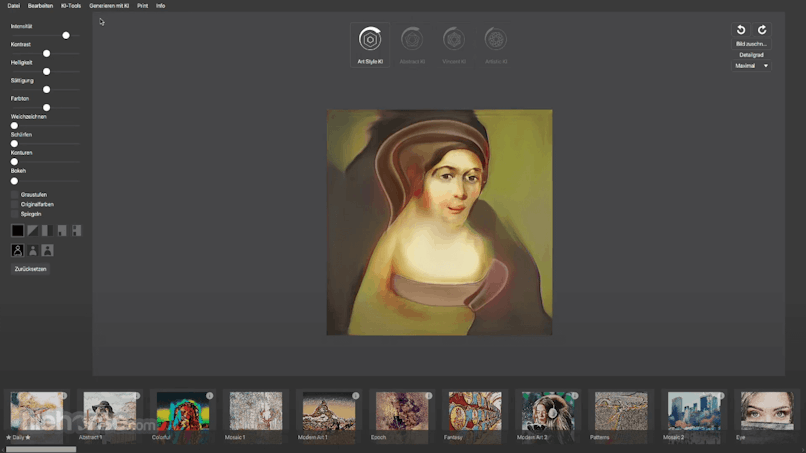Open the Detailgrad Maximal dropdown
Viewport: 806px width, 453px height.
(x=751, y=66)
